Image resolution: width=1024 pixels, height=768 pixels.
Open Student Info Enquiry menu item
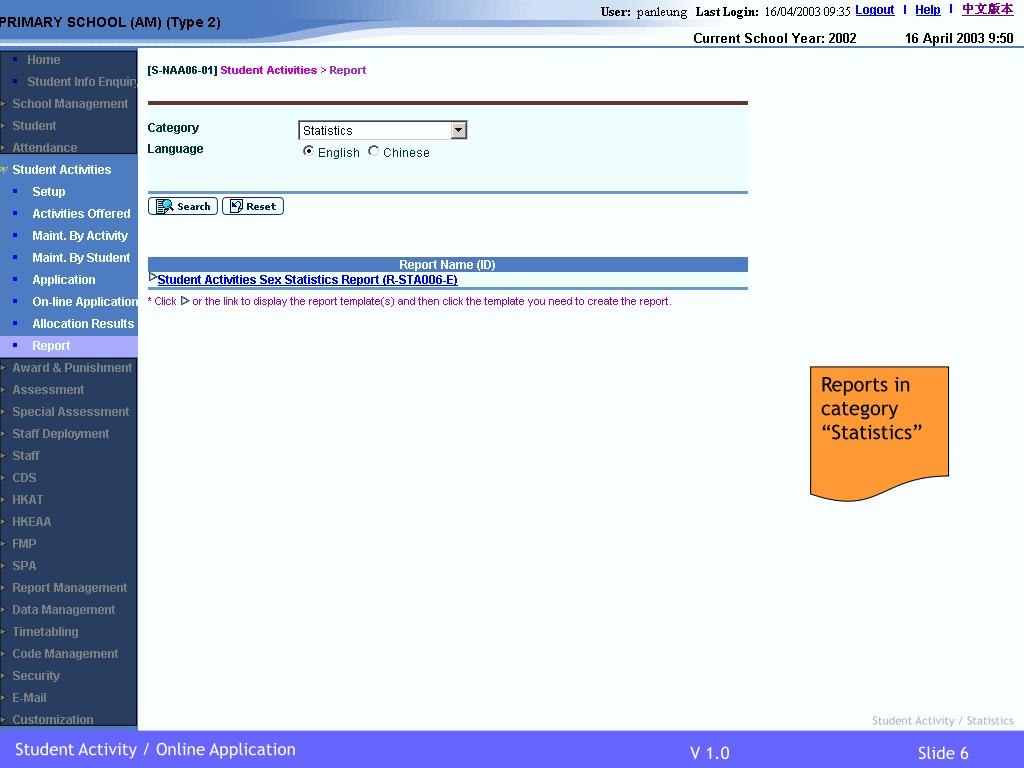tap(82, 82)
